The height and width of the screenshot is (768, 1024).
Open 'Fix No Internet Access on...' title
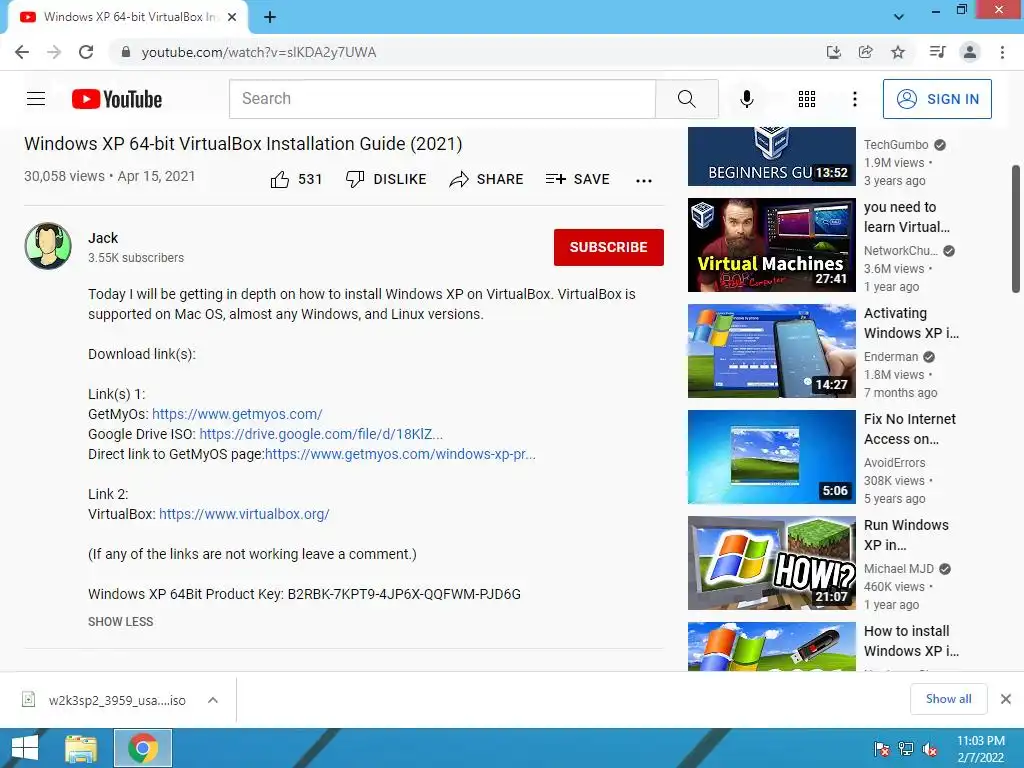pyautogui.click(x=910, y=429)
